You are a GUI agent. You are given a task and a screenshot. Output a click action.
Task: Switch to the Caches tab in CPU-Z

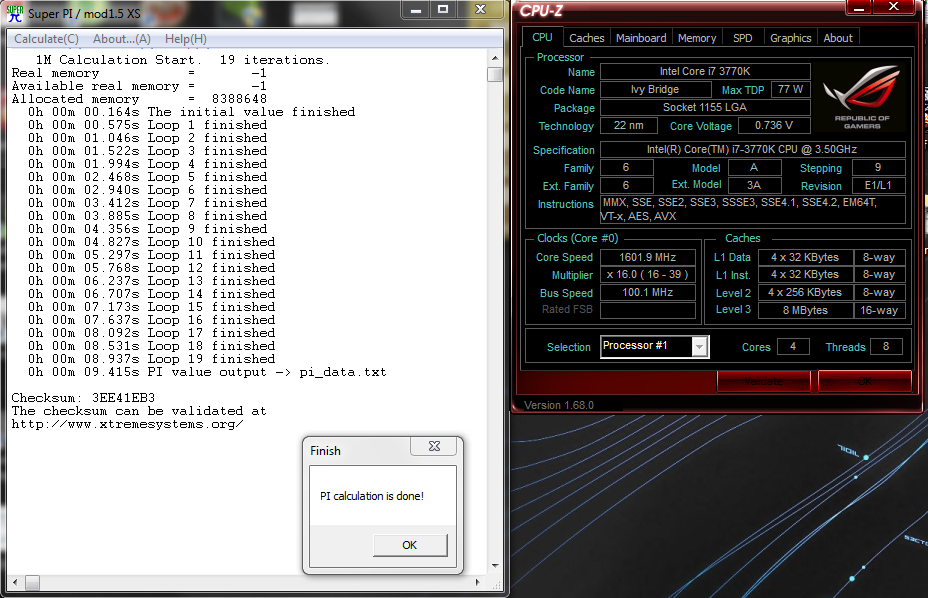pos(587,38)
